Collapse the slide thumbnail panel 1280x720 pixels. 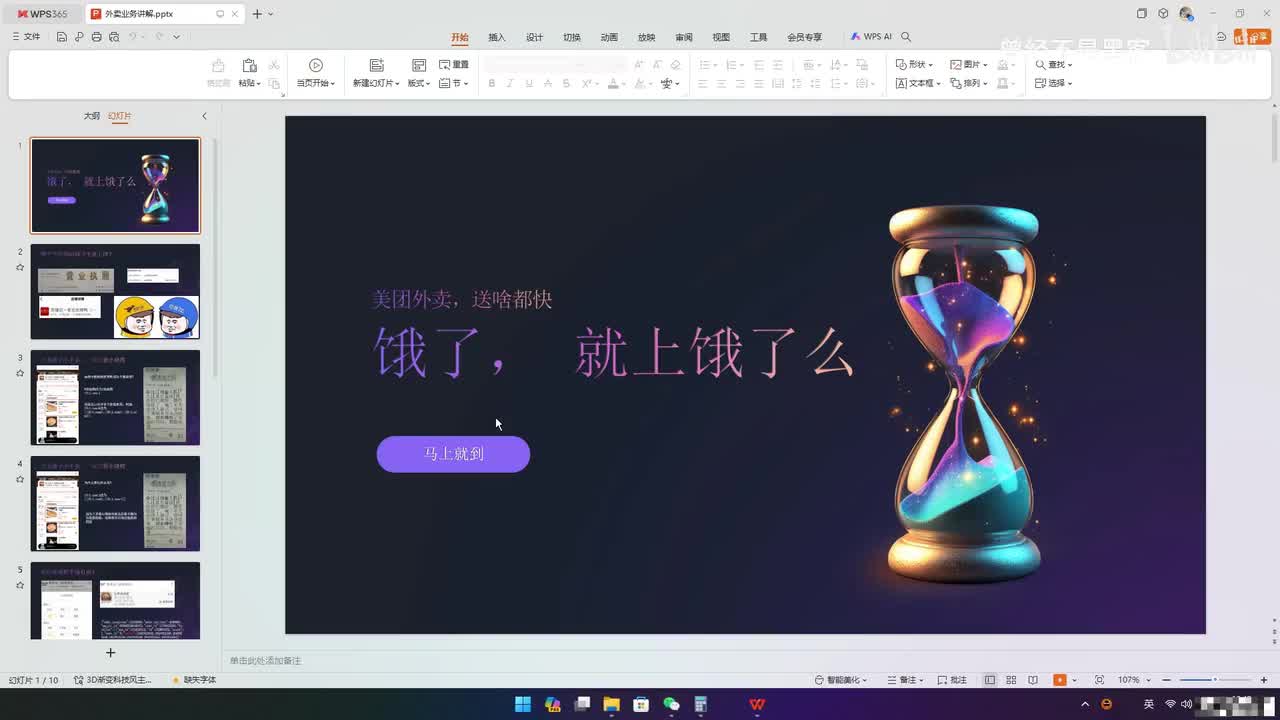click(x=204, y=116)
